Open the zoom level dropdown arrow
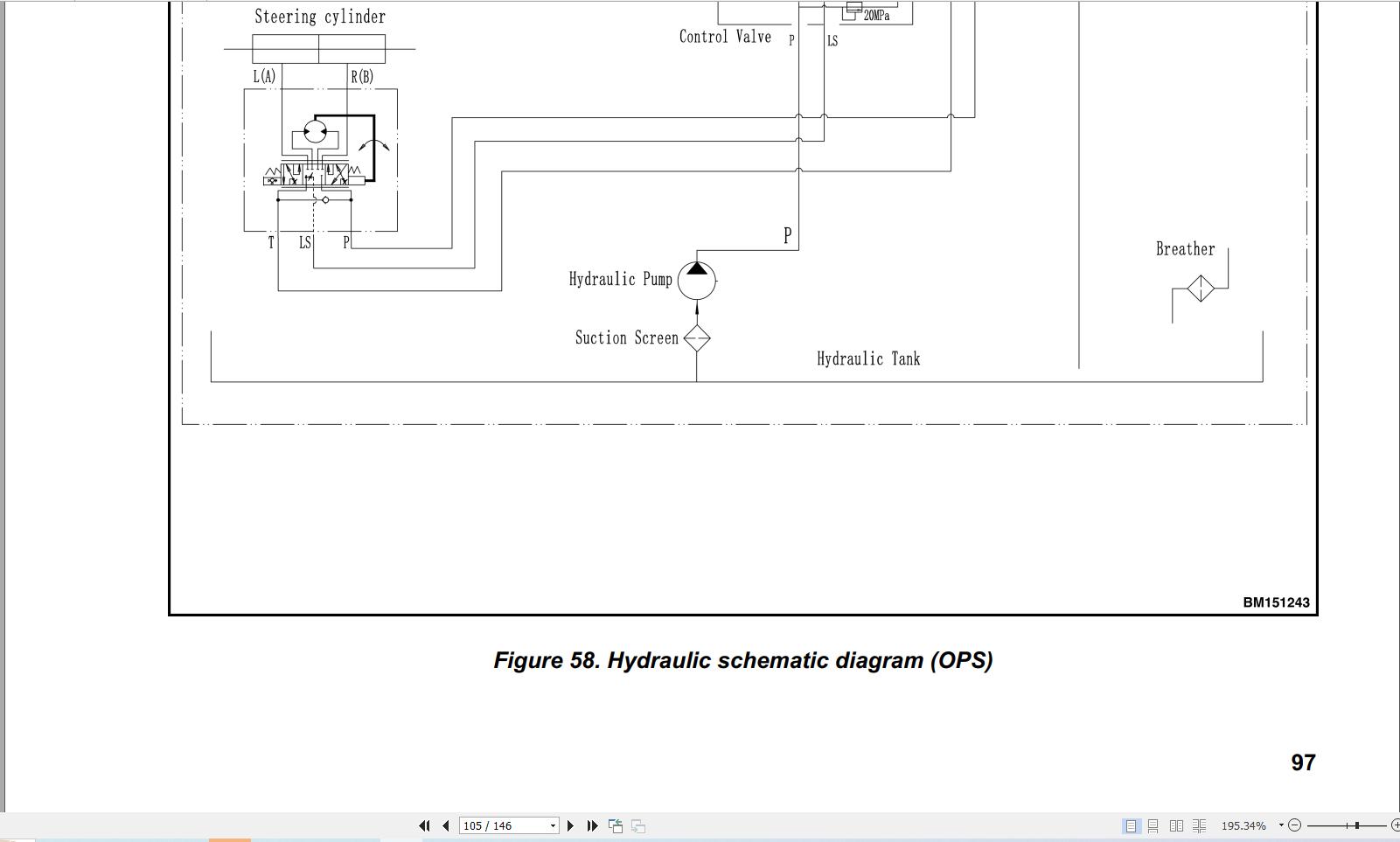Image resolution: width=1400 pixels, height=842 pixels. point(1281,825)
